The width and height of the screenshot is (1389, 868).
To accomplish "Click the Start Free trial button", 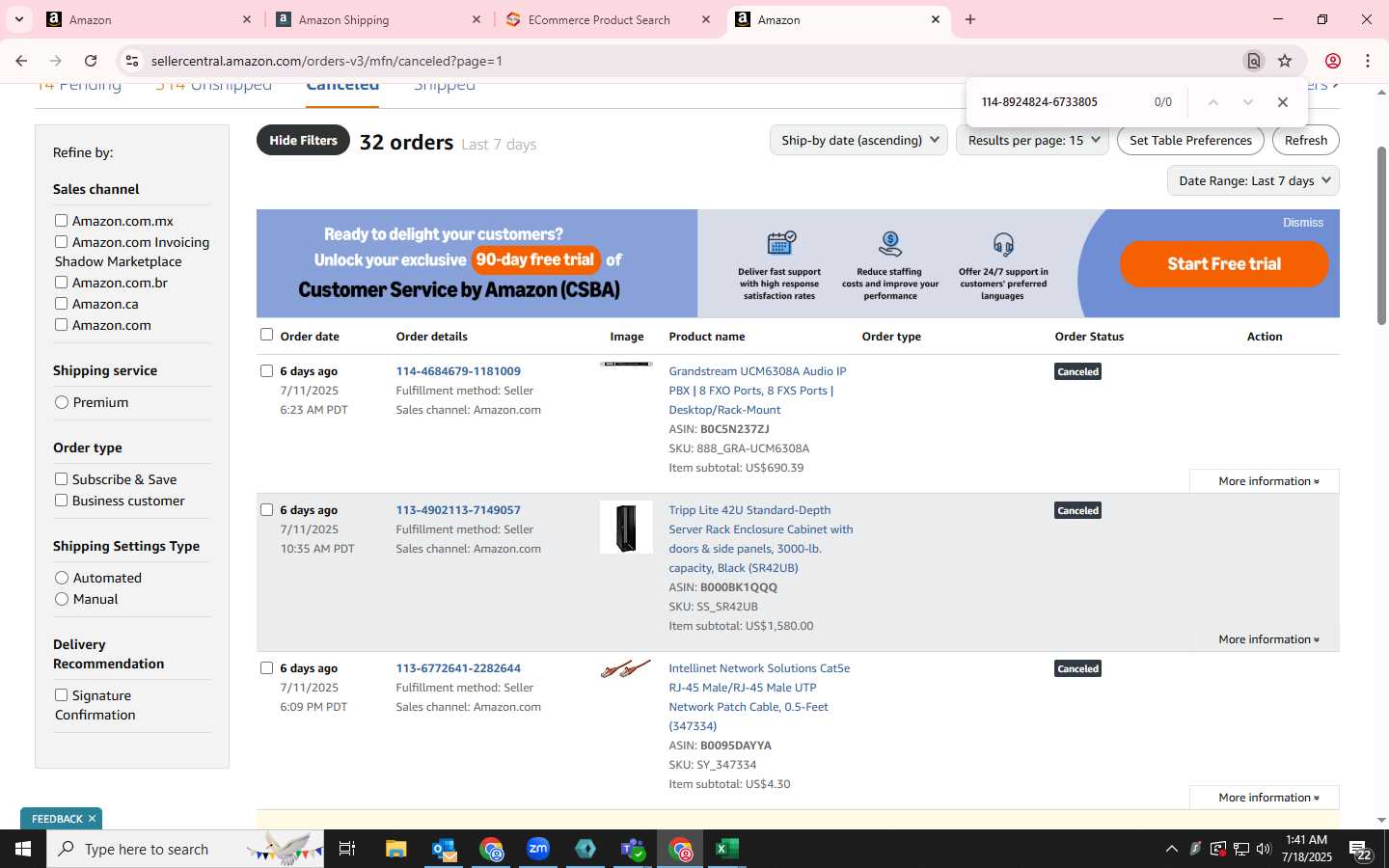I will pyautogui.click(x=1224, y=263).
